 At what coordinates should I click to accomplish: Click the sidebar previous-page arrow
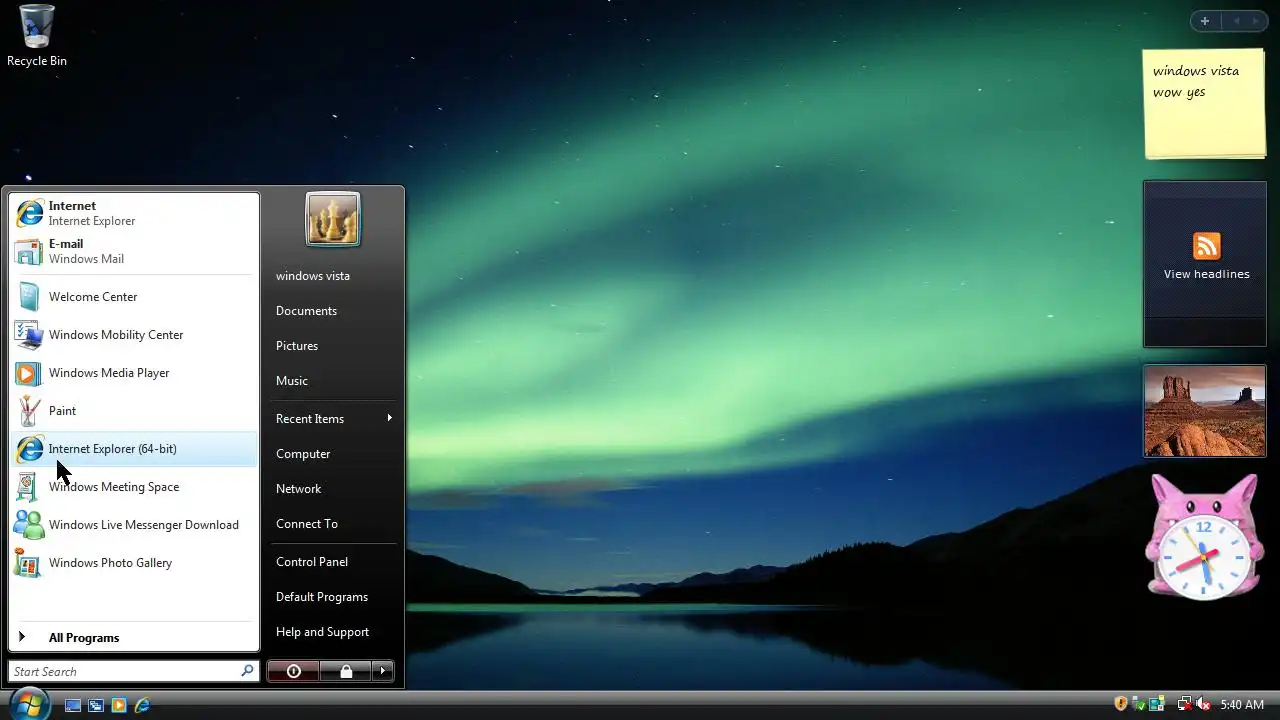[1236, 21]
